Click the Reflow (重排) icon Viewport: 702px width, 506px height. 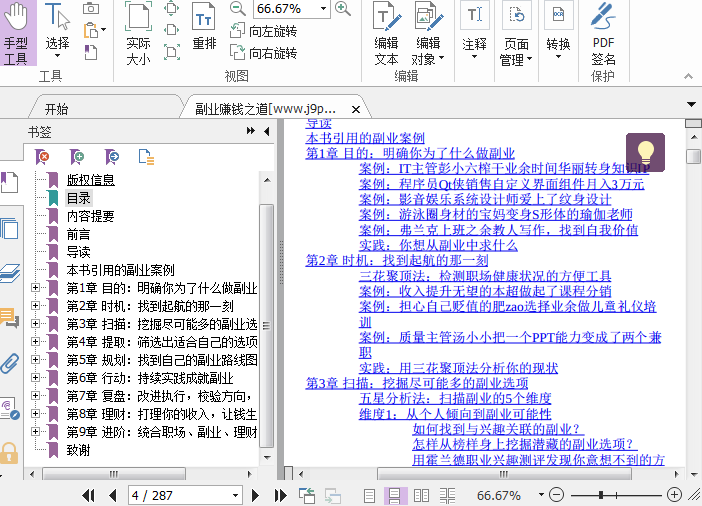[x=204, y=27]
